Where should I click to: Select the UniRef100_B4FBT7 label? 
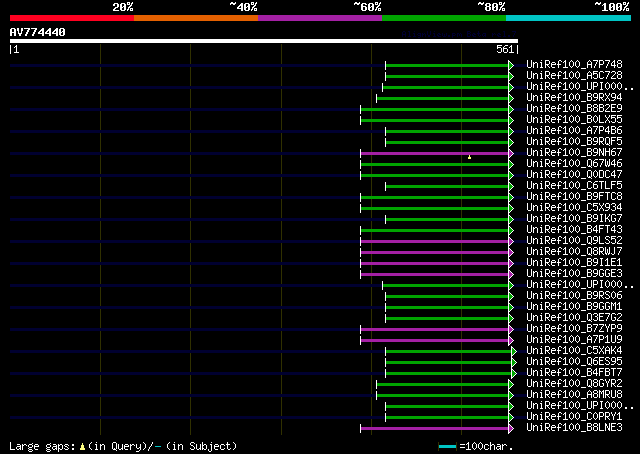click(x=574, y=373)
